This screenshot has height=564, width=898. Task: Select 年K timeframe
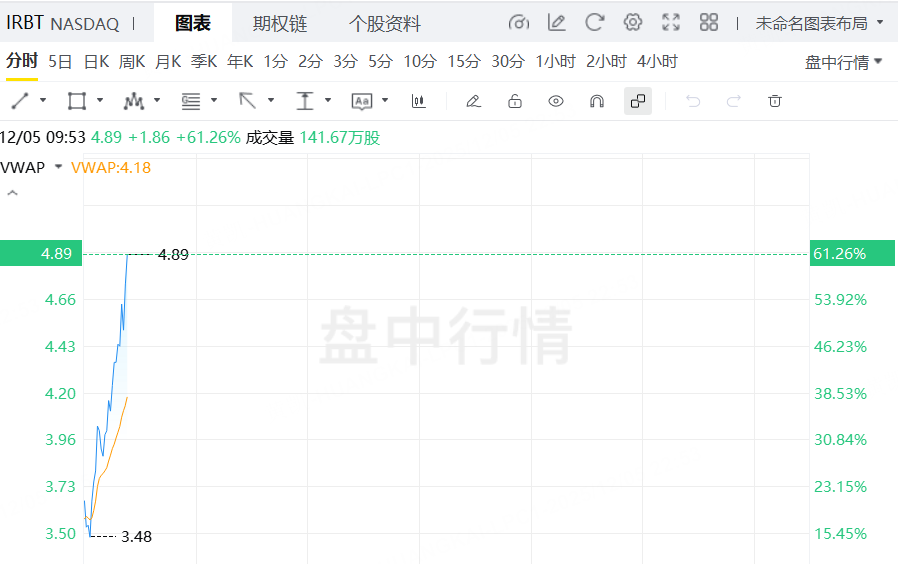(240, 61)
